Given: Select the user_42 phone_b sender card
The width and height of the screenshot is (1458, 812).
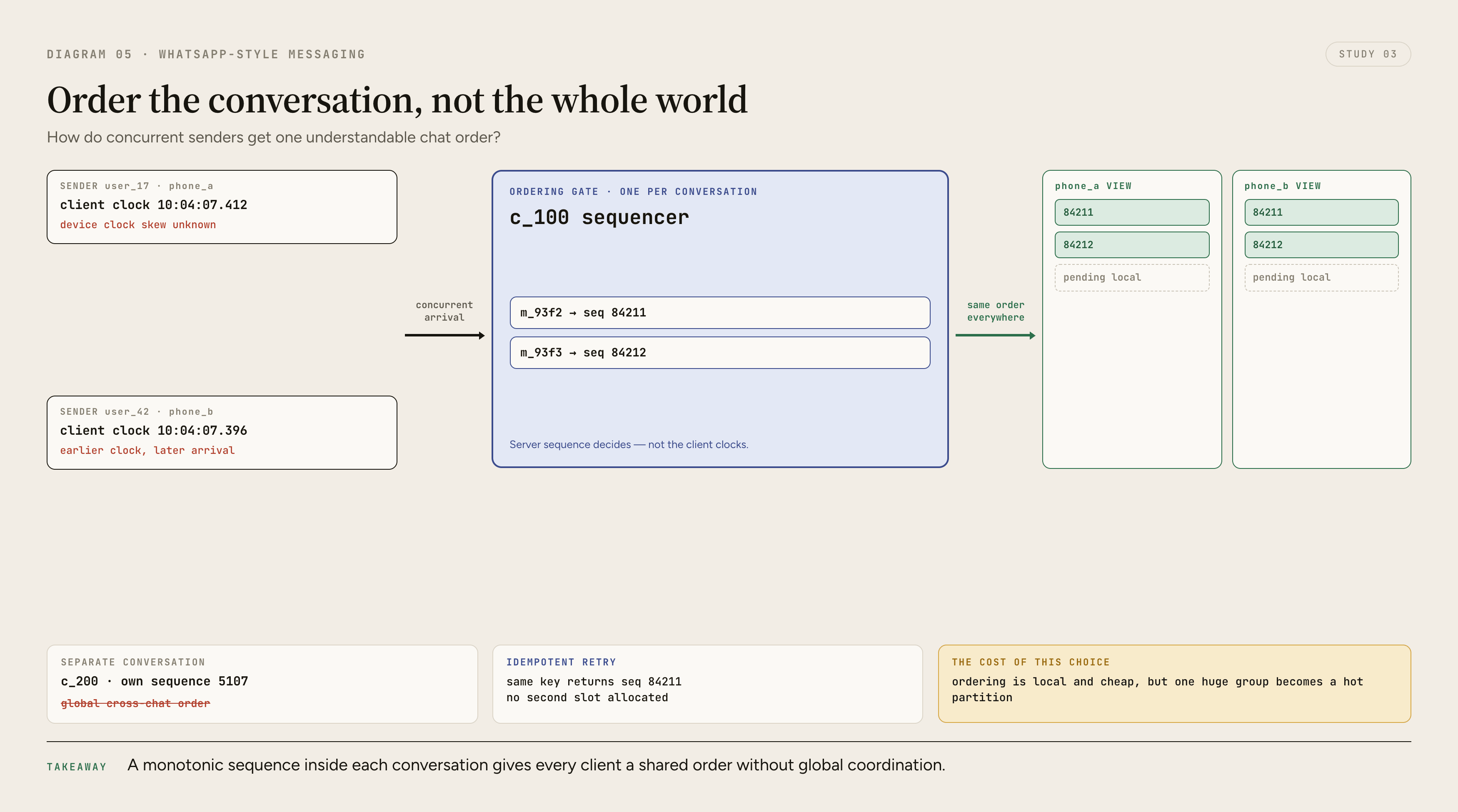Looking at the screenshot, I should coord(222,432).
